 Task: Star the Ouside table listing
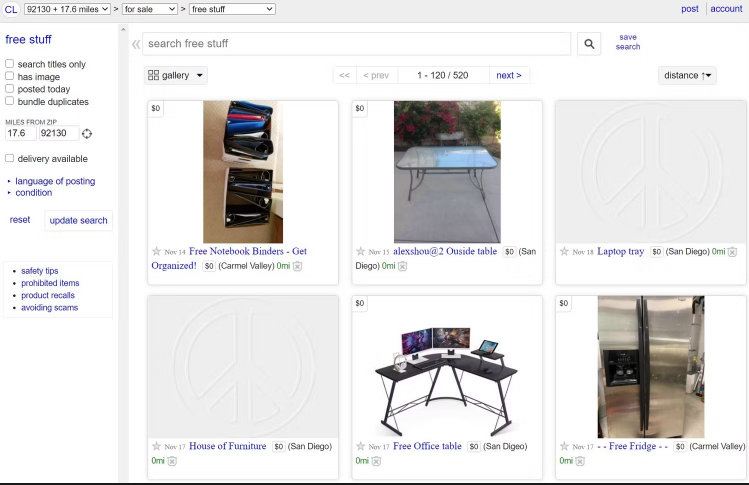click(360, 251)
